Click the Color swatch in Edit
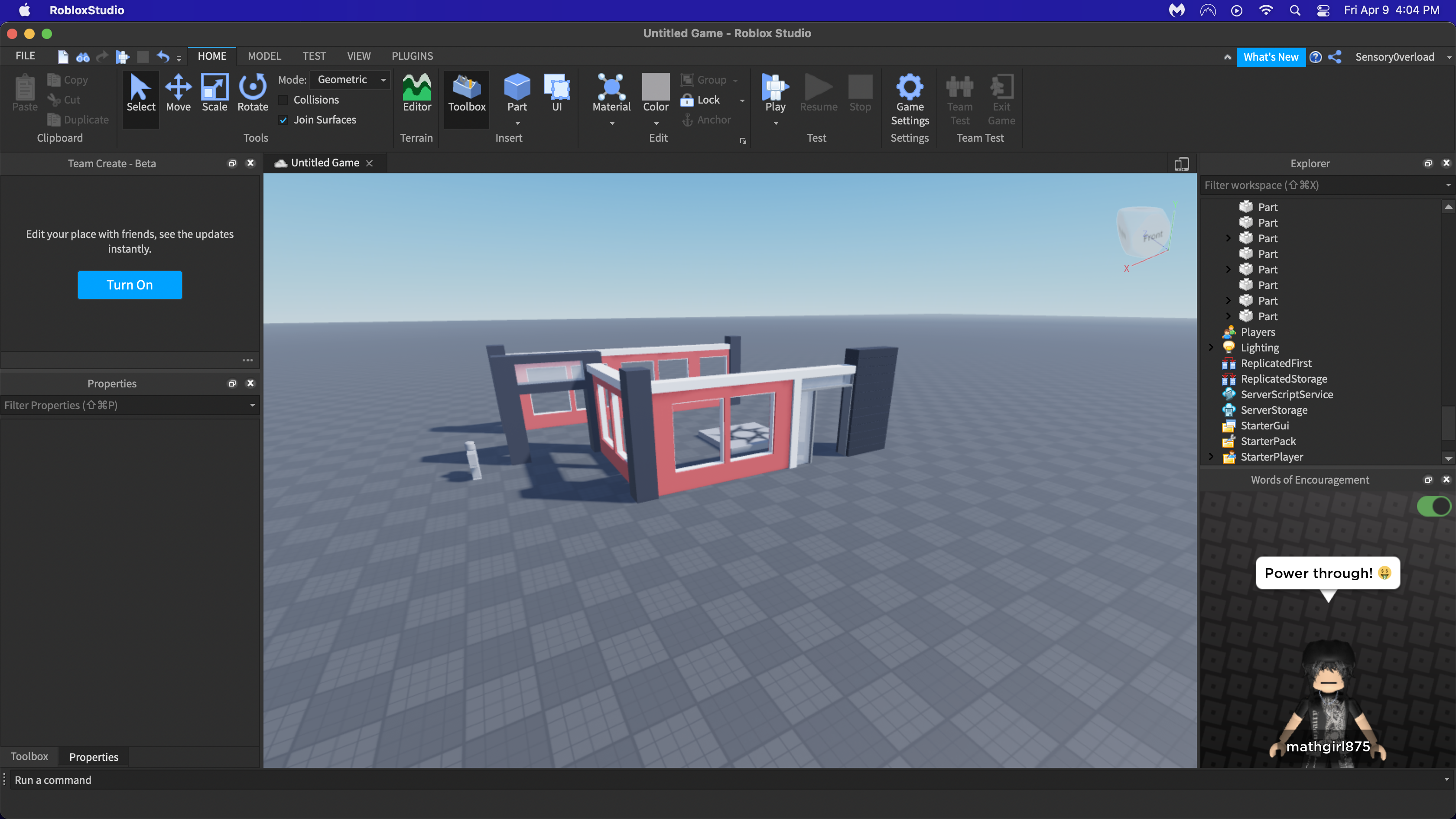The image size is (1456, 819). (x=656, y=87)
